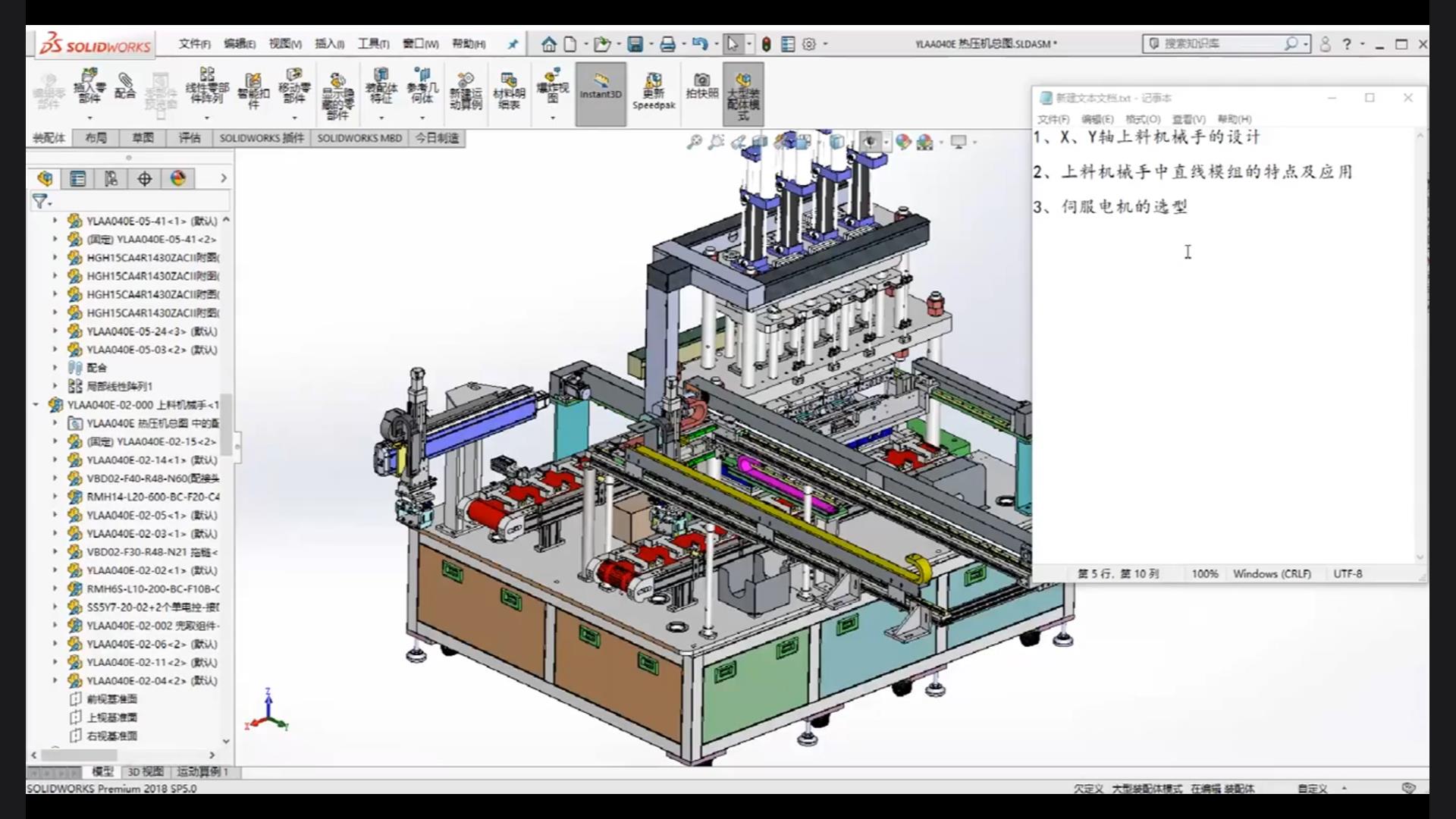Toggle the menu bar pin icon
The image size is (1456, 819).
(513, 44)
